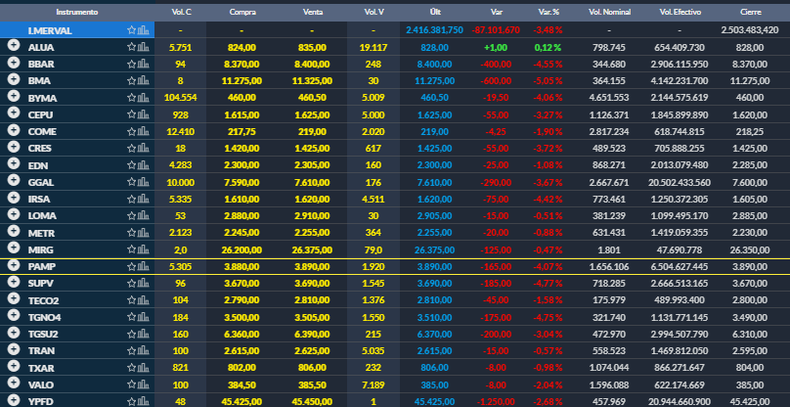Sort by the Venta column header

(312, 12)
